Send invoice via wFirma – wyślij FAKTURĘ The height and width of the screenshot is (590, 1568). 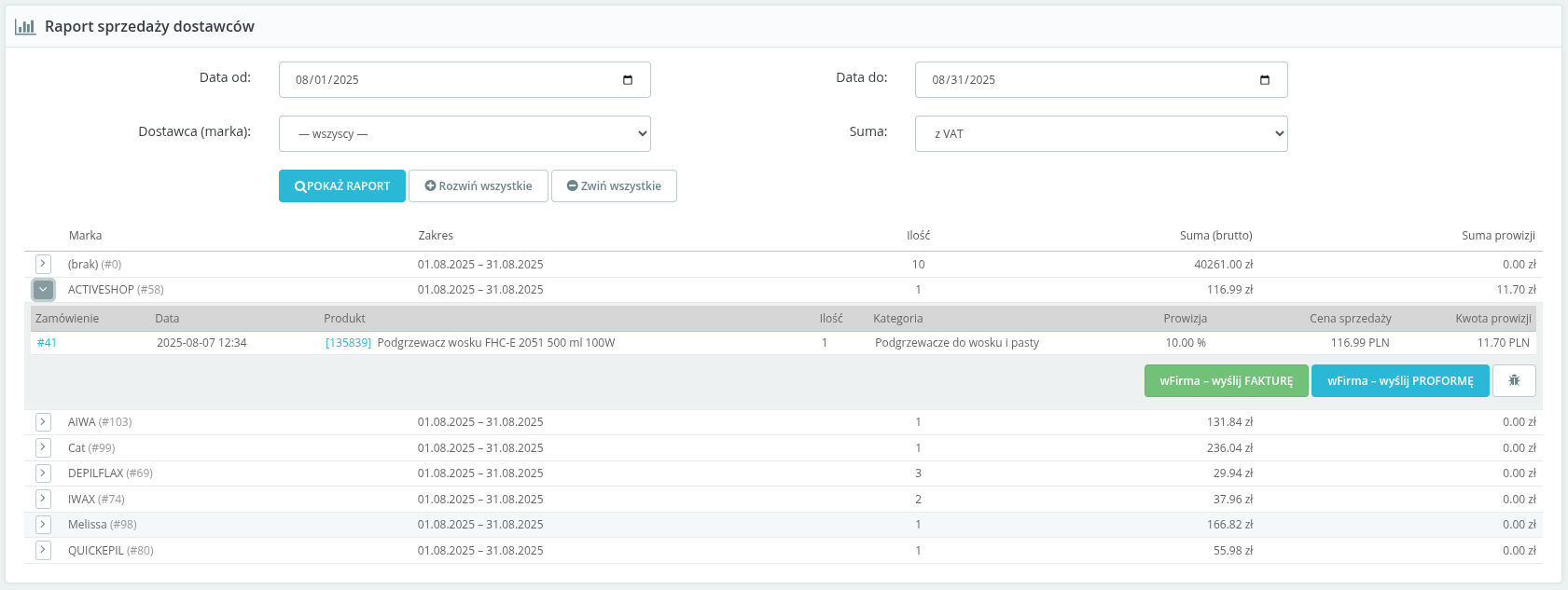[1226, 381]
